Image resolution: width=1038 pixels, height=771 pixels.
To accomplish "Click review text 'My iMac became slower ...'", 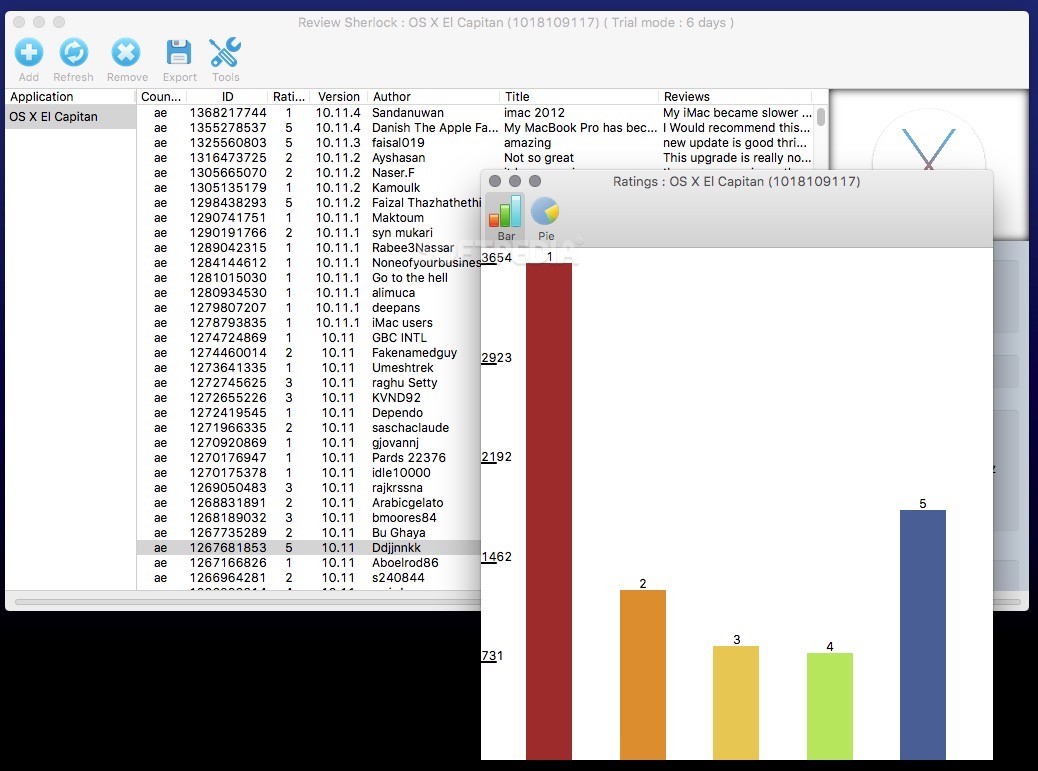I will click(x=737, y=113).
